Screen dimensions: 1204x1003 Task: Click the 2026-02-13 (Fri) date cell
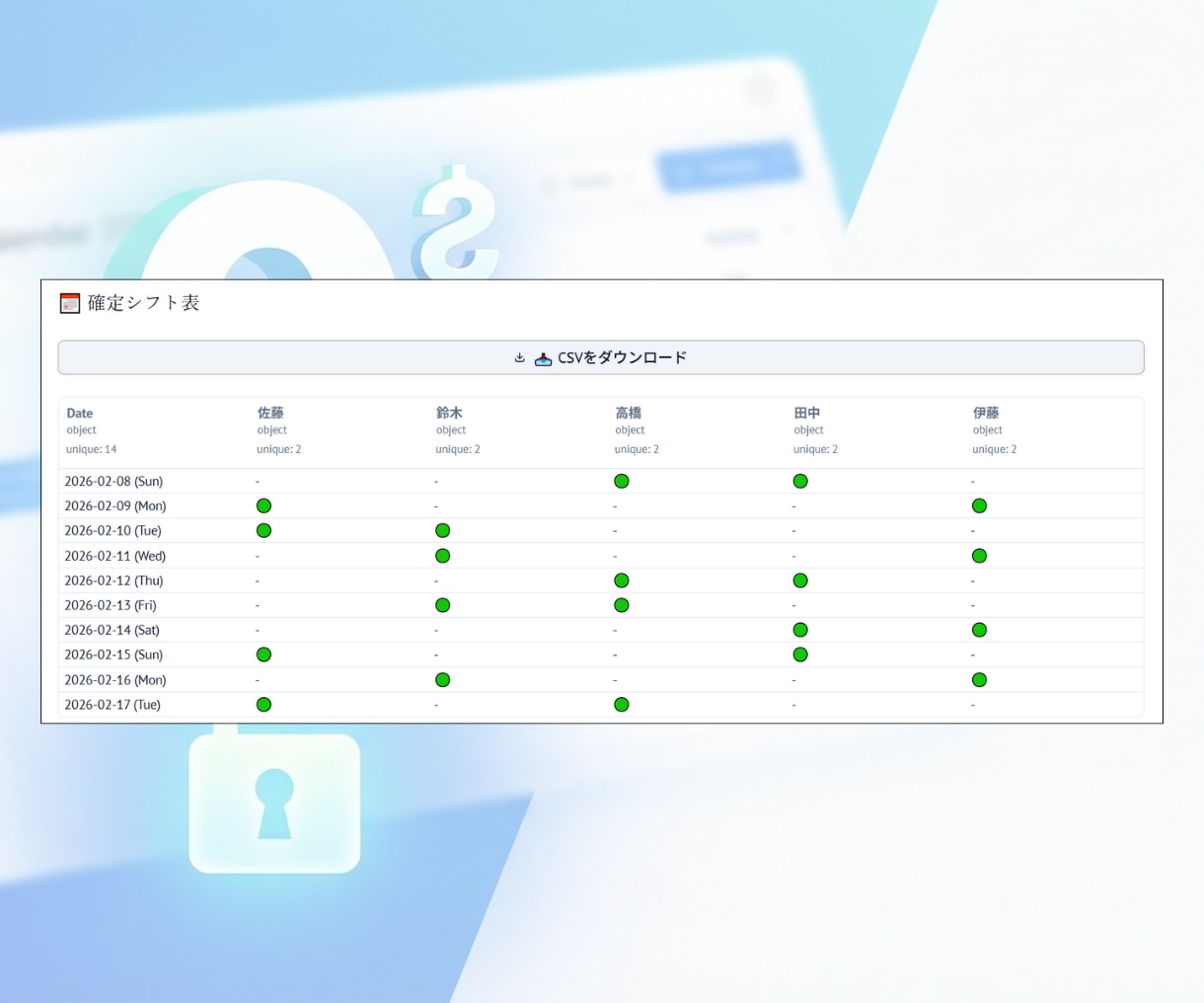click(111, 605)
